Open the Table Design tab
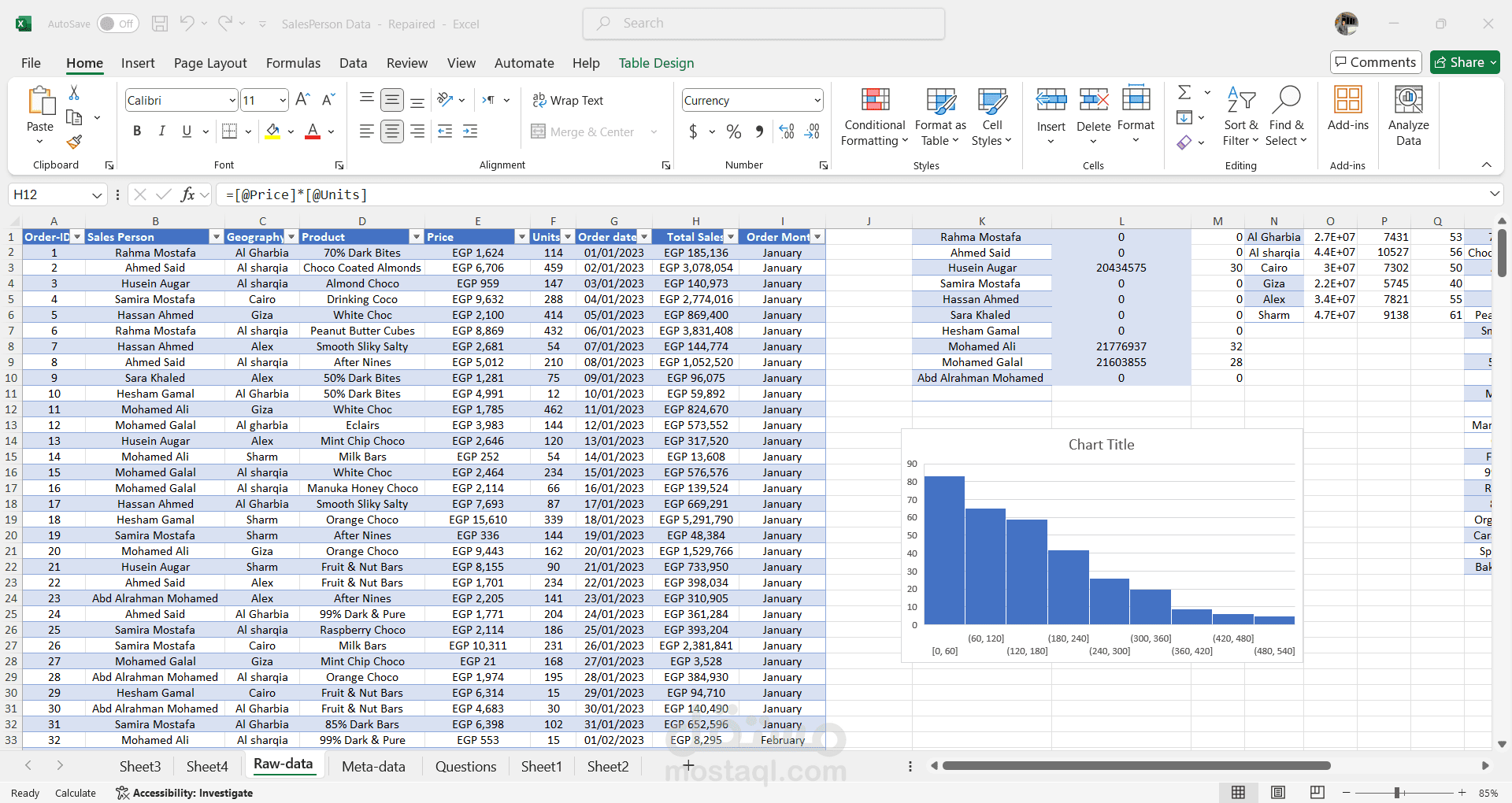1512x803 pixels. pos(656,63)
